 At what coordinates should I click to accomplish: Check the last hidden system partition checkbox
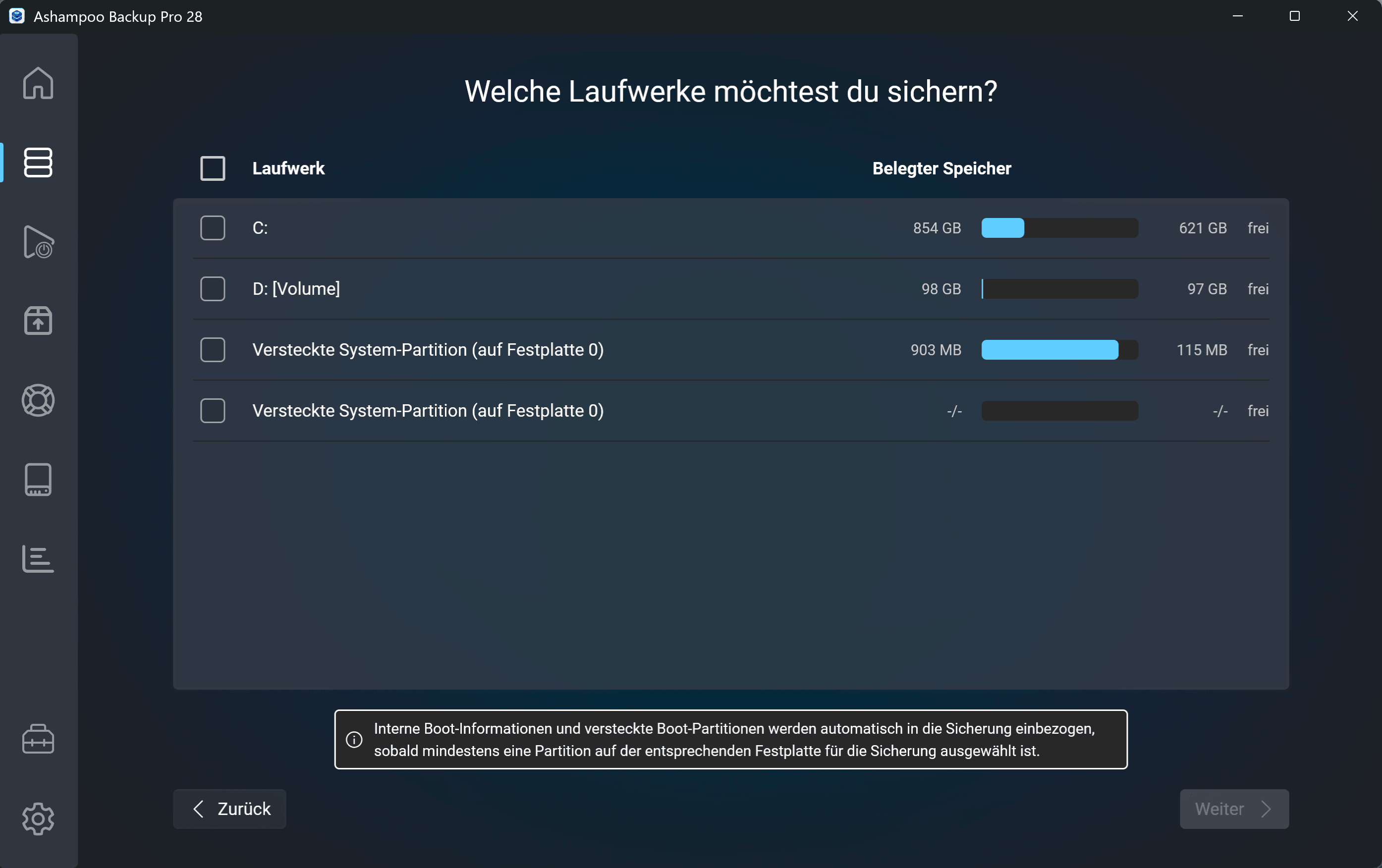[x=213, y=411]
